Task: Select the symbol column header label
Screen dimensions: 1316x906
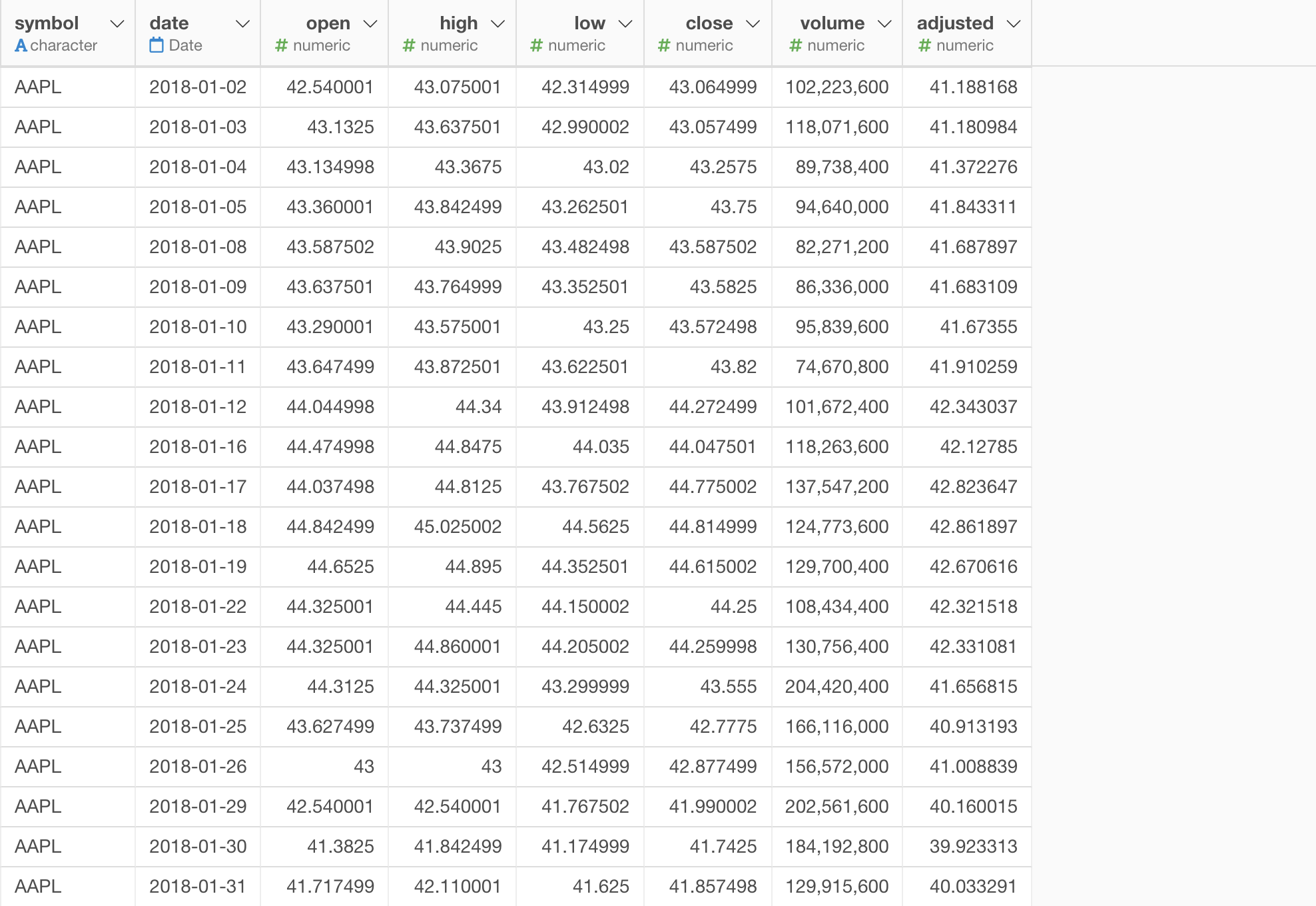Action: pos(47,23)
